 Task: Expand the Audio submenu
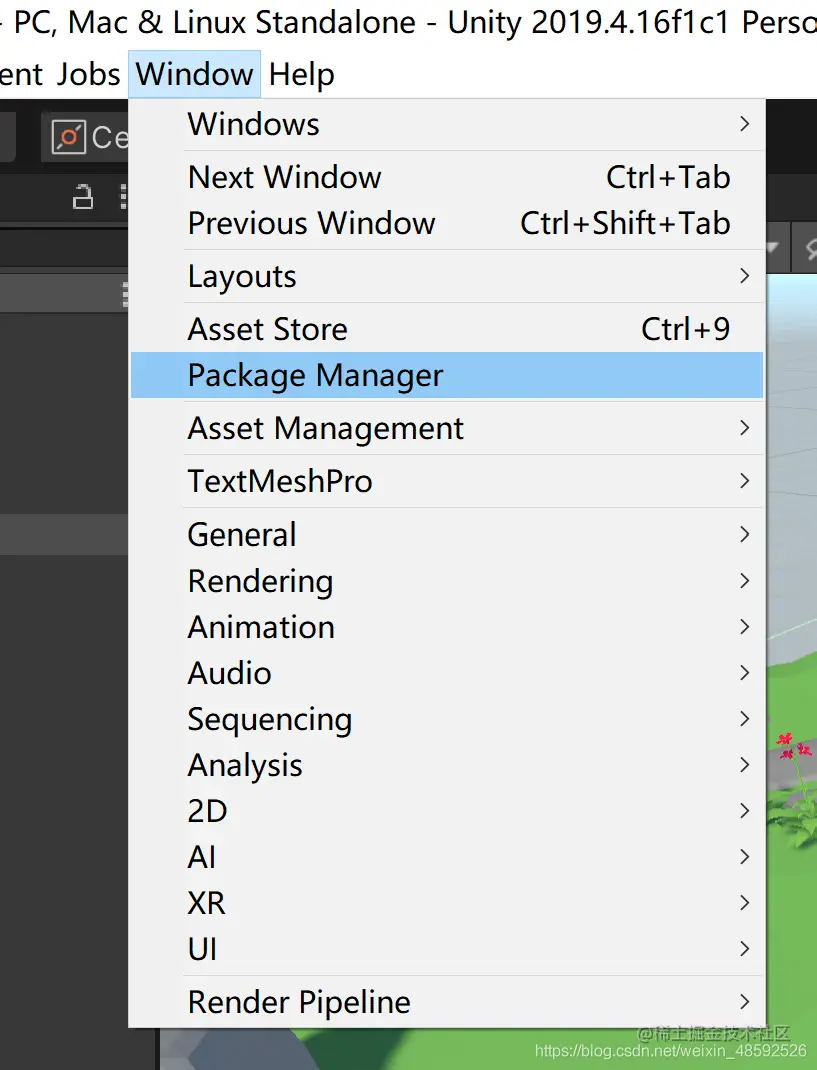point(447,673)
